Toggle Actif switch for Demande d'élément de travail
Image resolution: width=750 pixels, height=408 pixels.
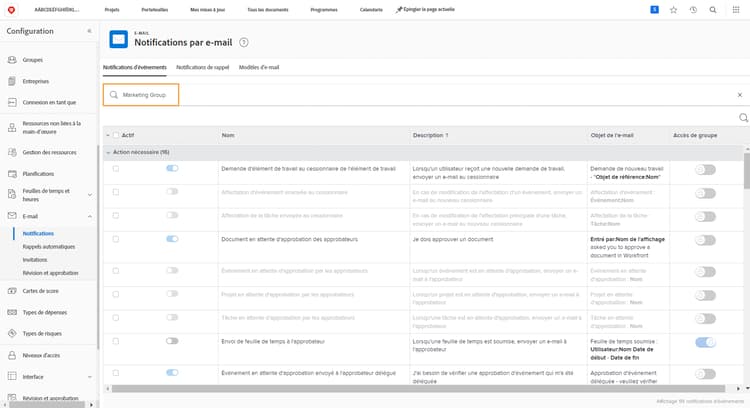pos(172,168)
